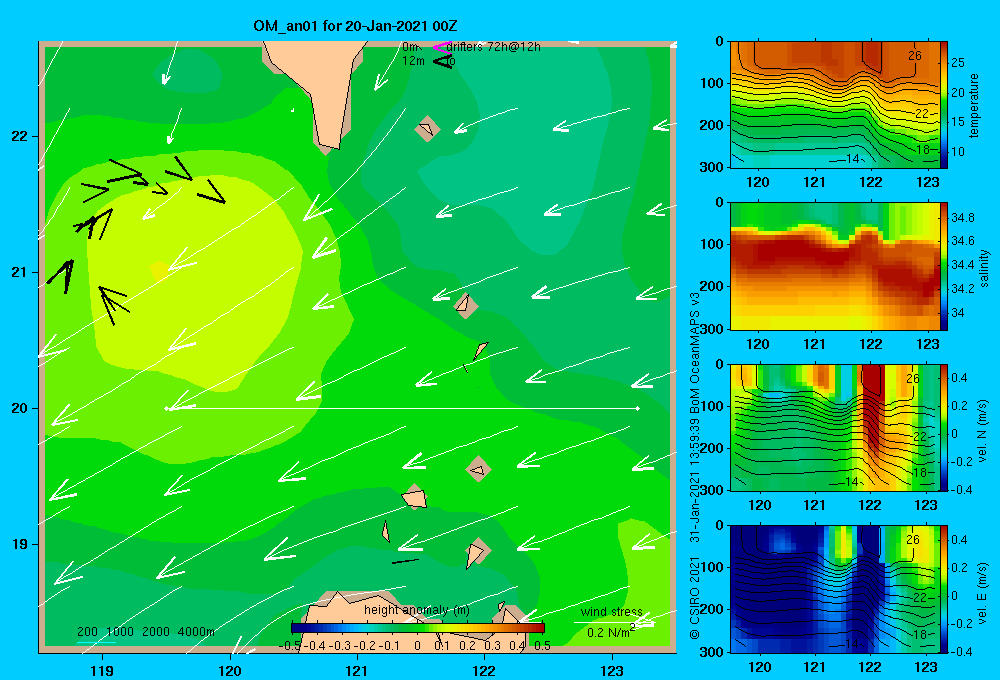Click the 'wind stress' legend label
Image resolution: width=1000 pixels, height=680 pixels.
tap(611, 612)
